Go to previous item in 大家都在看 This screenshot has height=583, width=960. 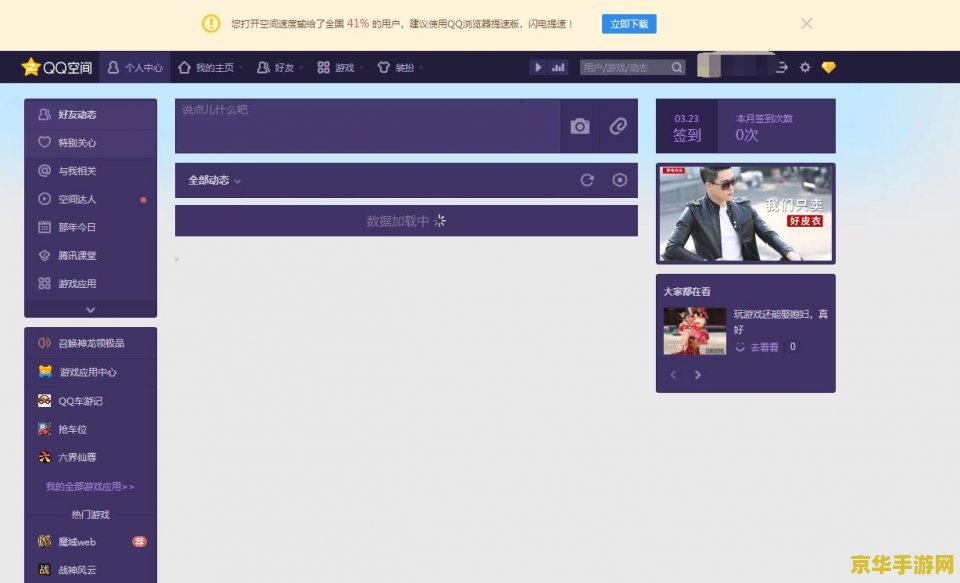[673, 375]
